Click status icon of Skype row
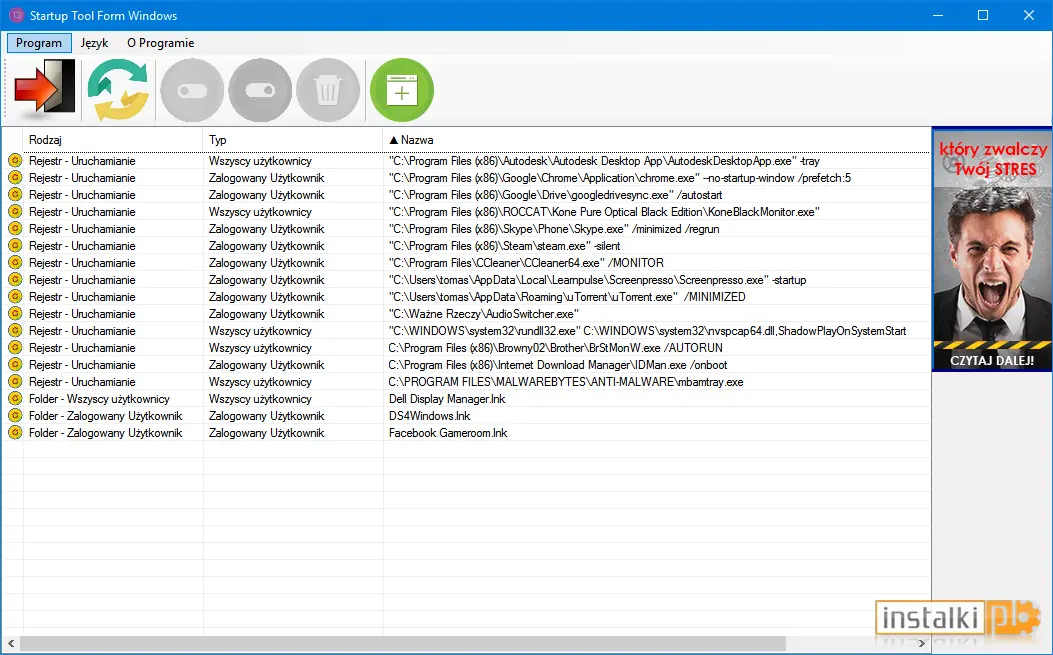Viewport: 1053px width, 655px height. tap(15, 228)
